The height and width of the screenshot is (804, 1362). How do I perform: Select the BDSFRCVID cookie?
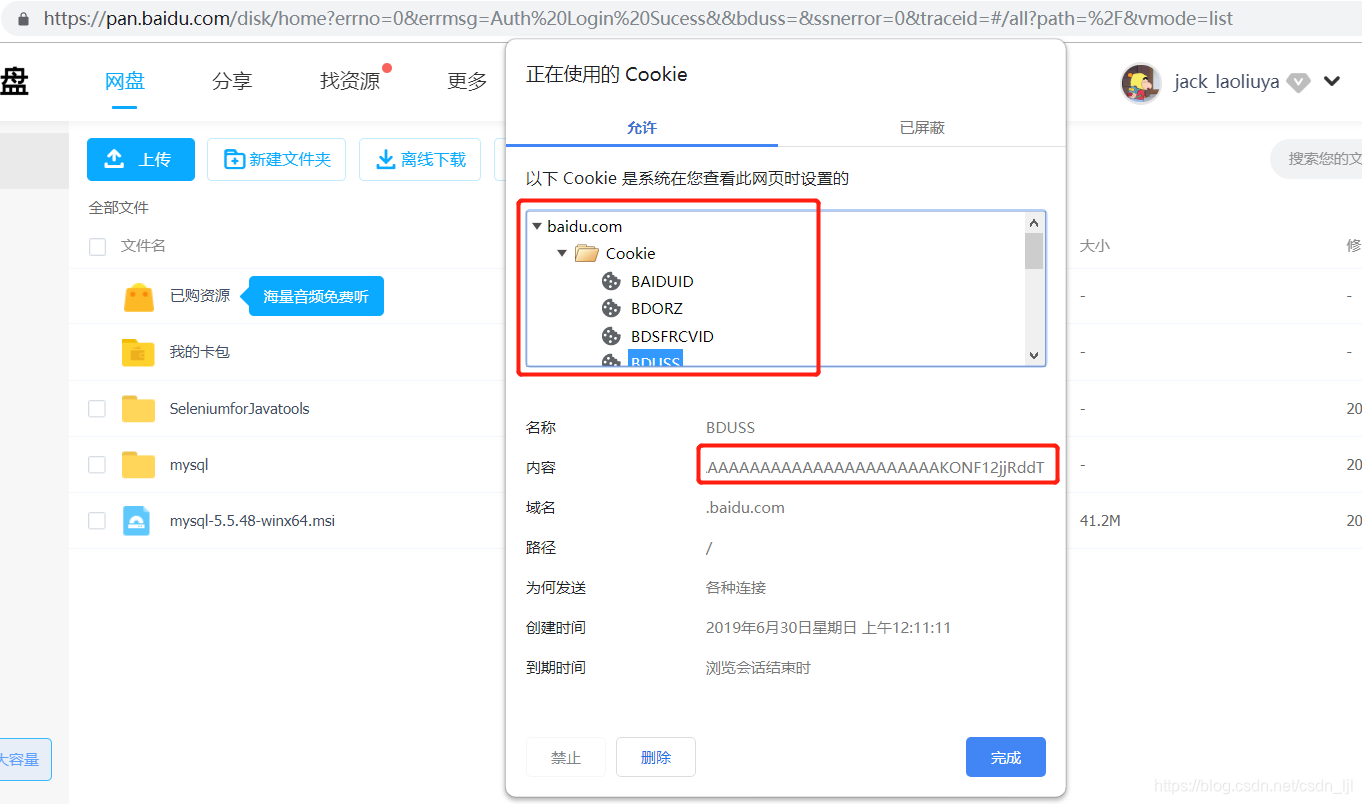(x=672, y=336)
